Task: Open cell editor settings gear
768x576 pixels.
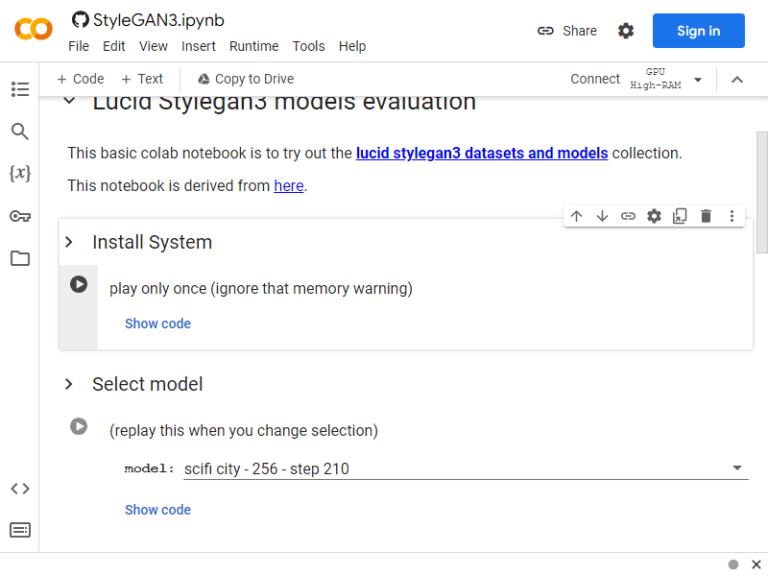Action: (x=654, y=216)
